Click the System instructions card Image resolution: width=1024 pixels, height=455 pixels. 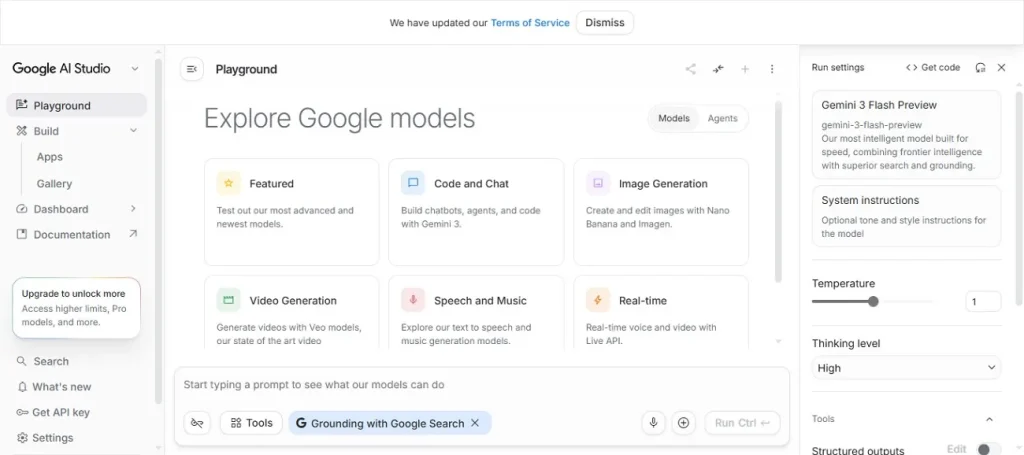pyautogui.click(x=906, y=216)
